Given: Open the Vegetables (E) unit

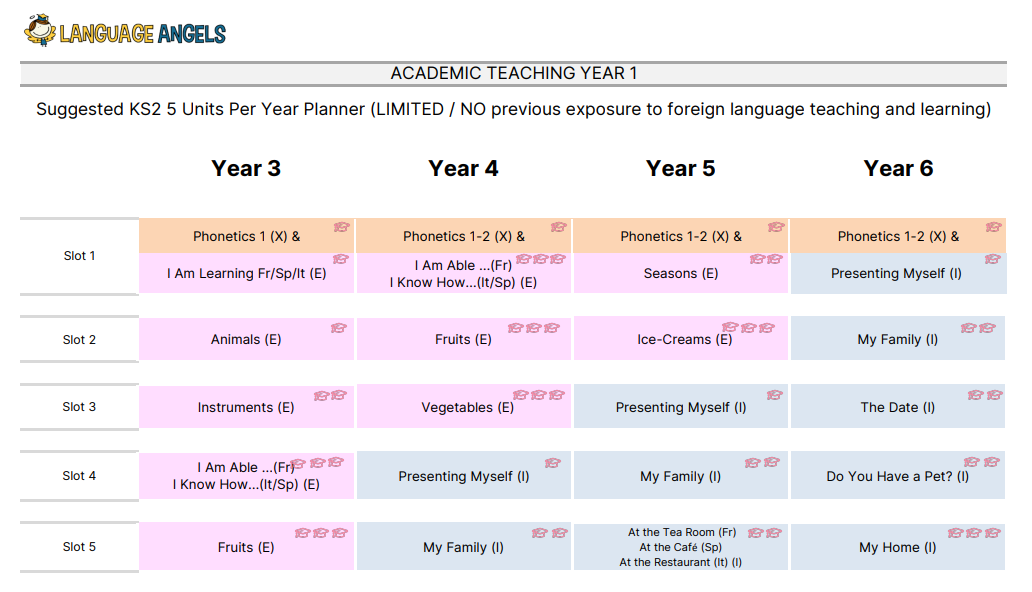Looking at the screenshot, I should click(464, 407).
